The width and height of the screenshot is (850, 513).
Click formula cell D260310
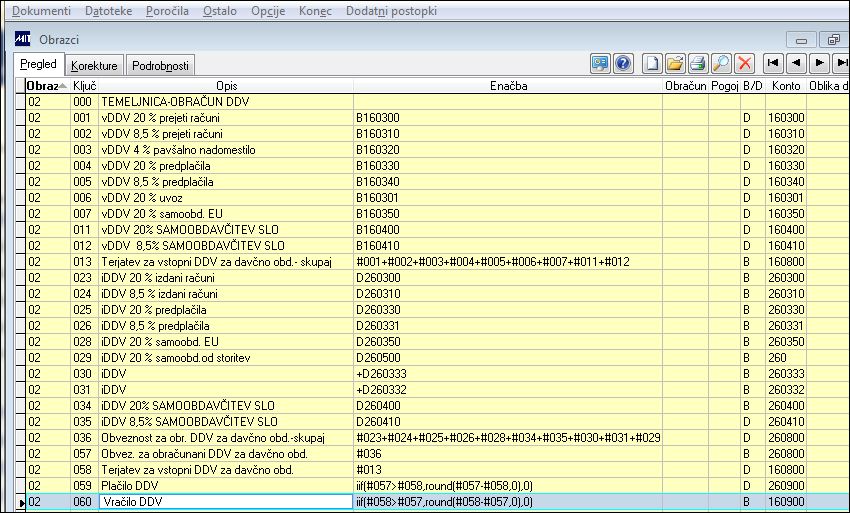[508, 293]
